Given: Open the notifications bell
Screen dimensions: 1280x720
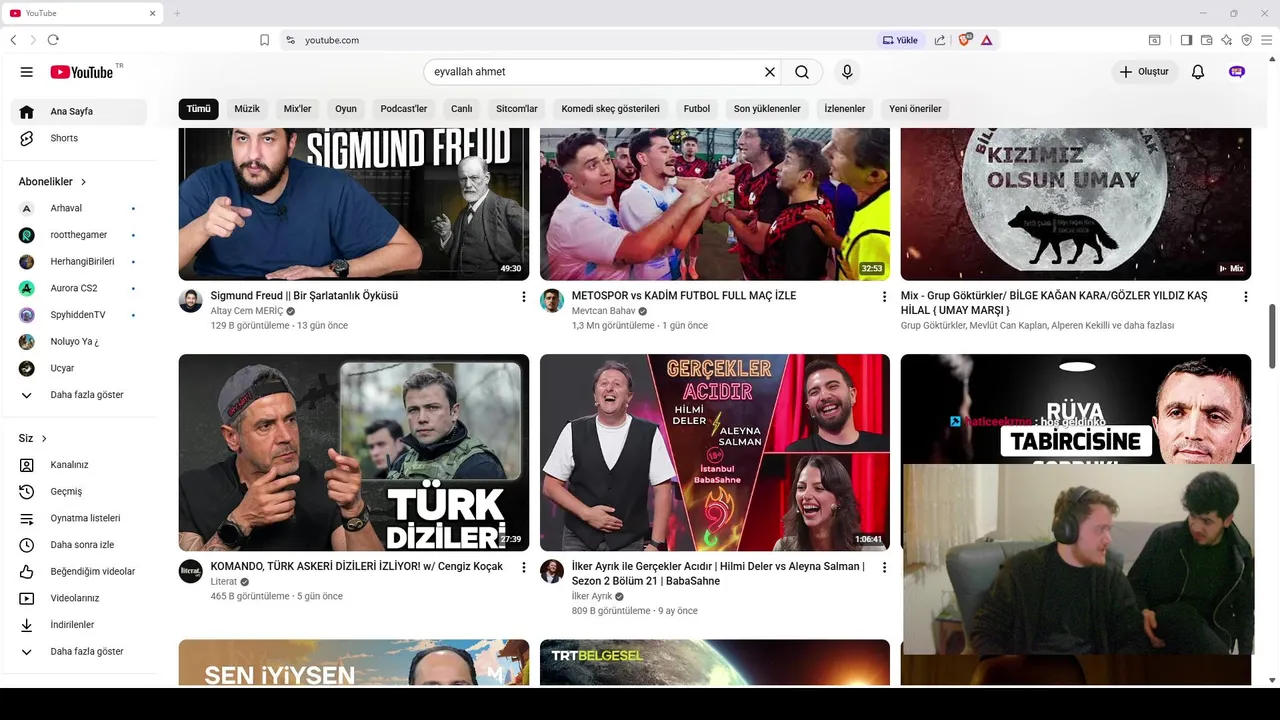Looking at the screenshot, I should tap(1198, 72).
